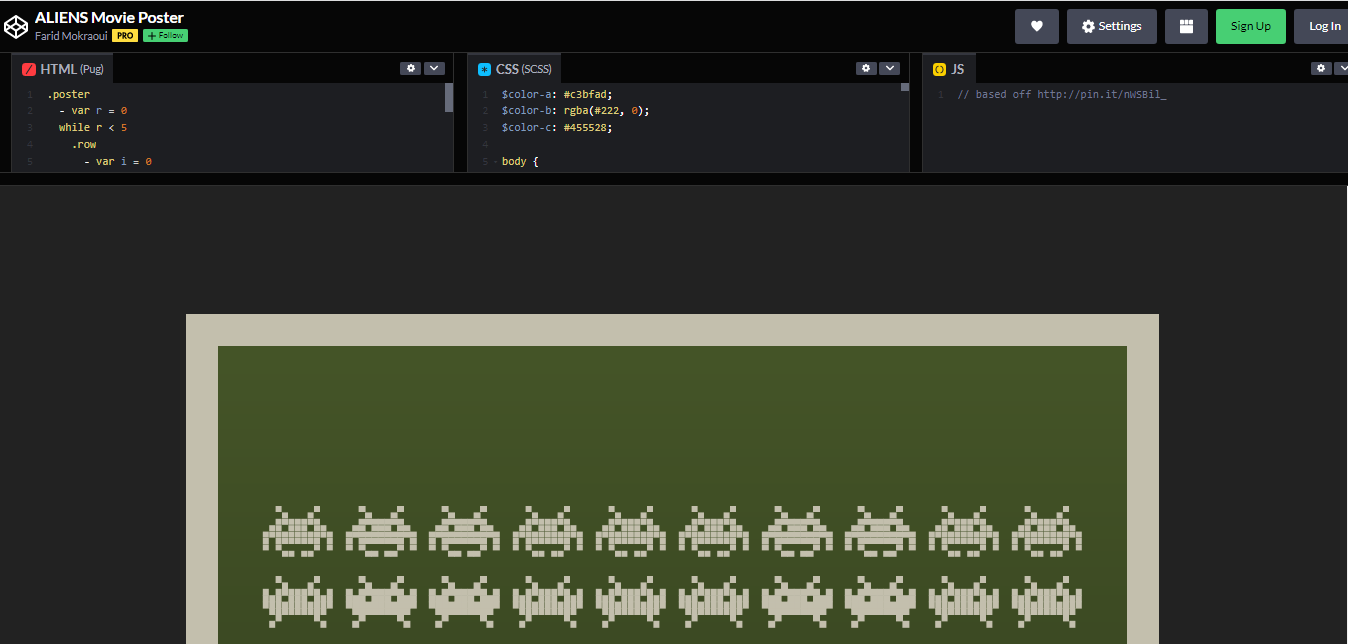The image size is (1348, 644).
Task: Toggle the heart to love this pen
Action: click(x=1036, y=26)
